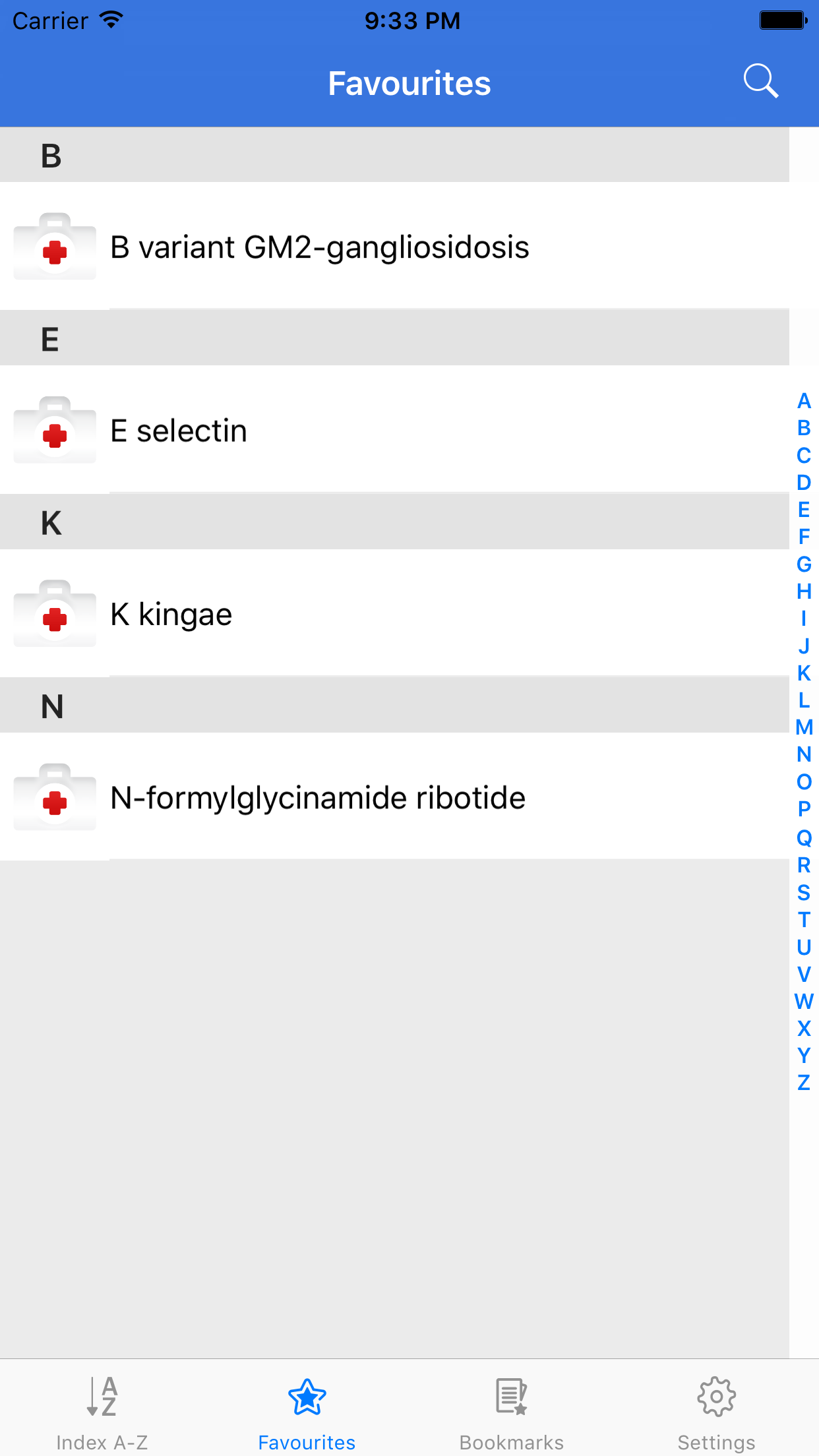Jump to letter A in side index

click(804, 401)
